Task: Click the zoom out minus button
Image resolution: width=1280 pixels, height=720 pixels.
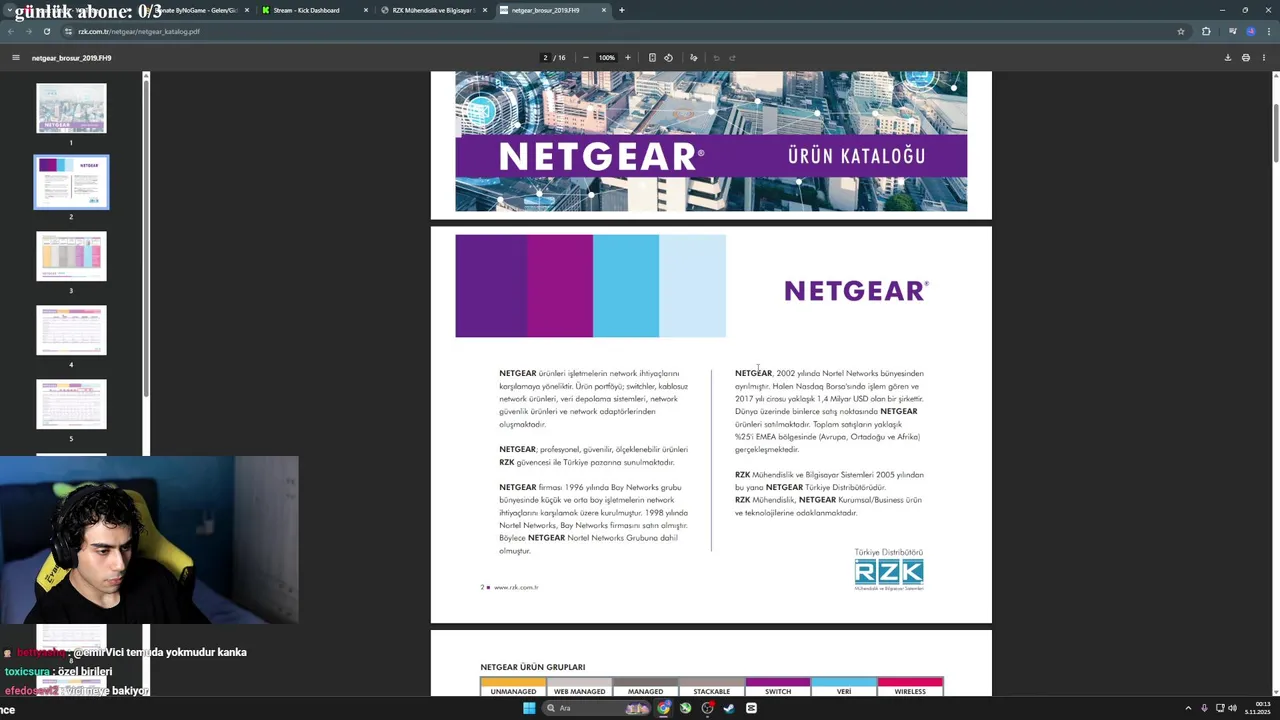Action: click(x=585, y=58)
